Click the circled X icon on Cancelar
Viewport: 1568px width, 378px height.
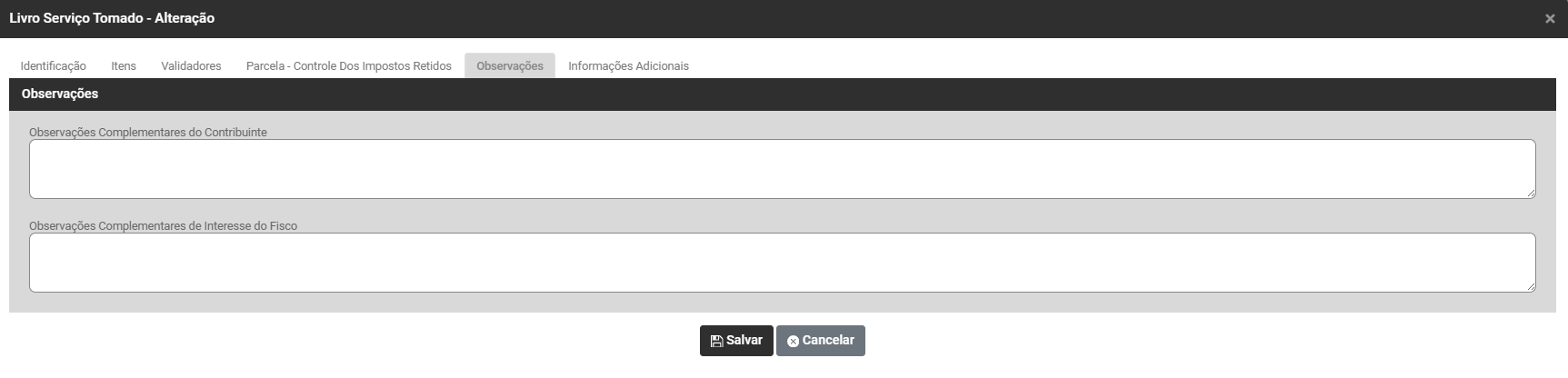pos(793,341)
